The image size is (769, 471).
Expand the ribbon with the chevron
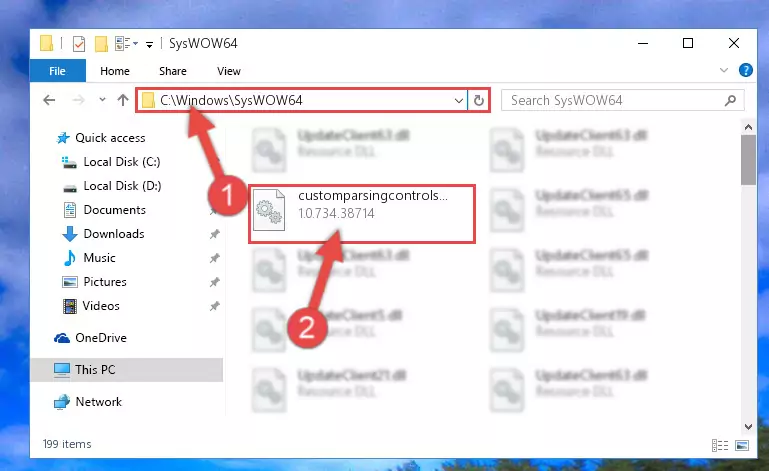(x=723, y=70)
